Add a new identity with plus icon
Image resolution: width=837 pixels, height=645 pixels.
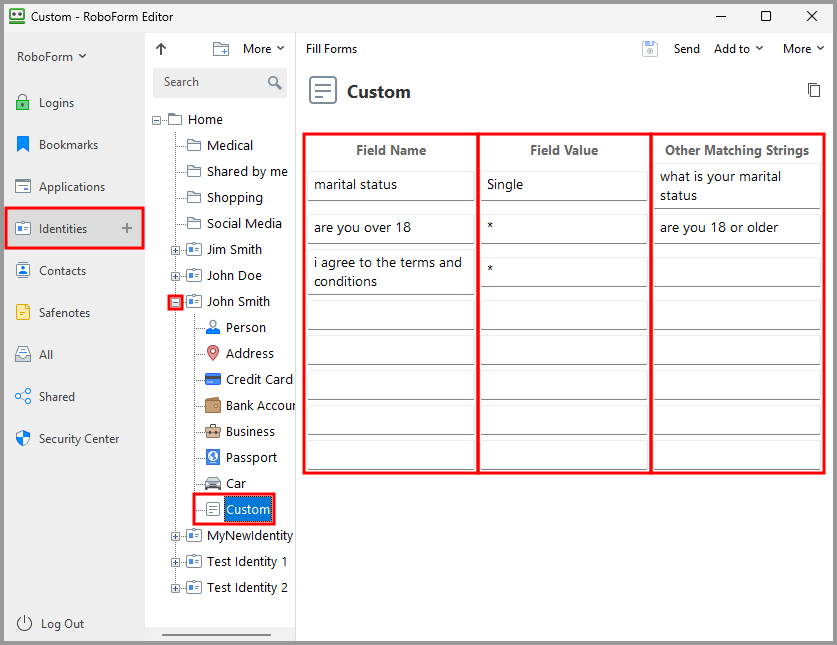pos(127,229)
